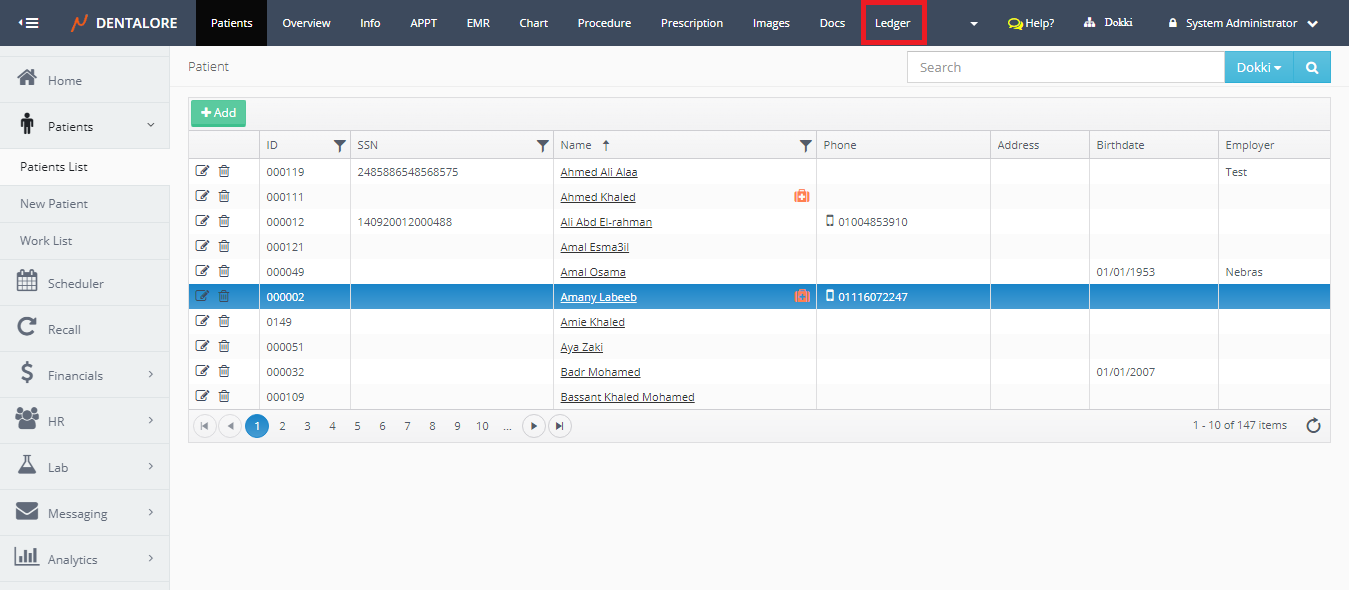This screenshot has height=590, width=1349.
Task: Switch to the Prescription tab
Action: pos(691,23)
